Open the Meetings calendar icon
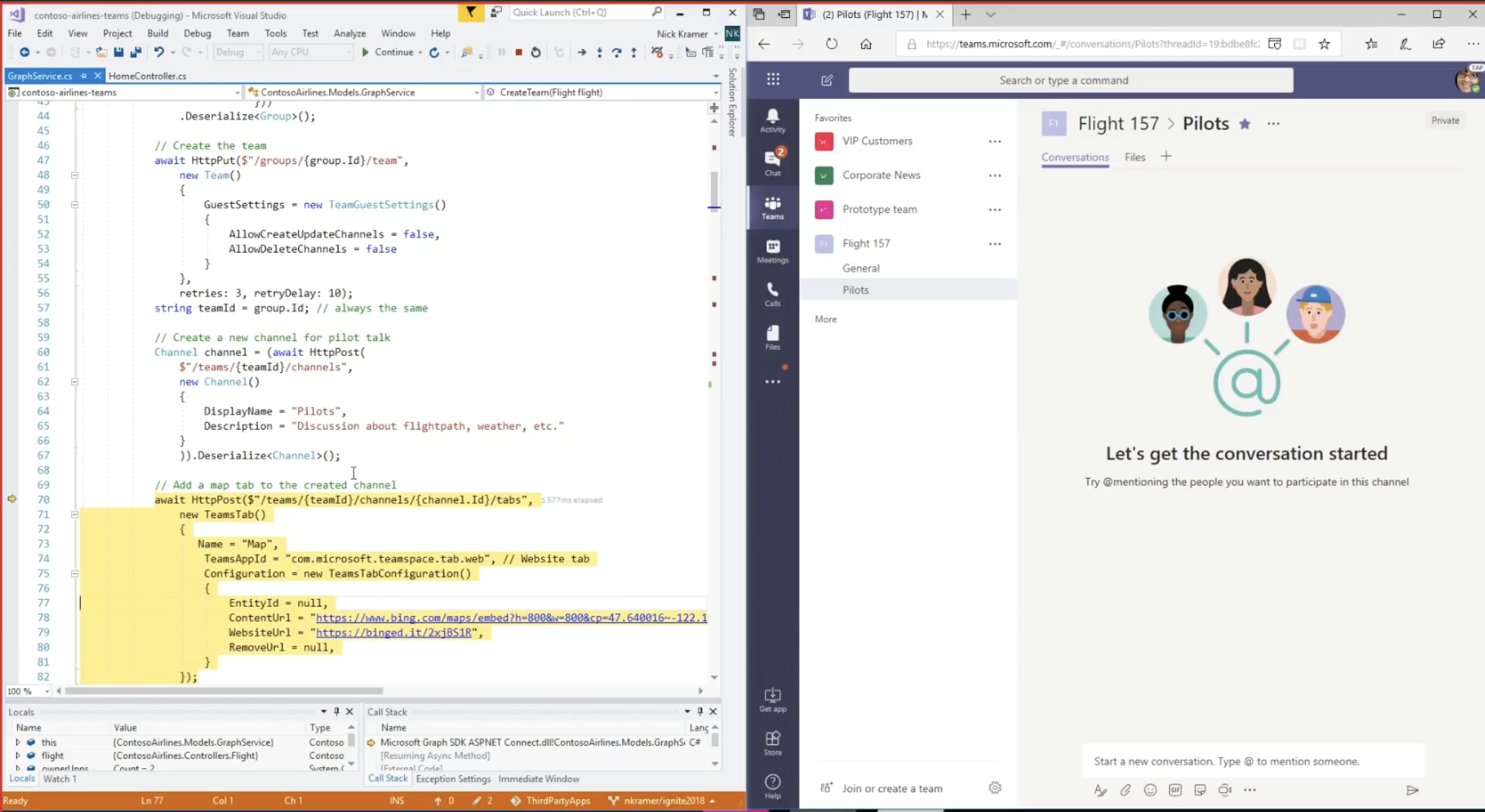This screenshot has height=812, width=1485. pyautogui.click(x=772, y=250)
